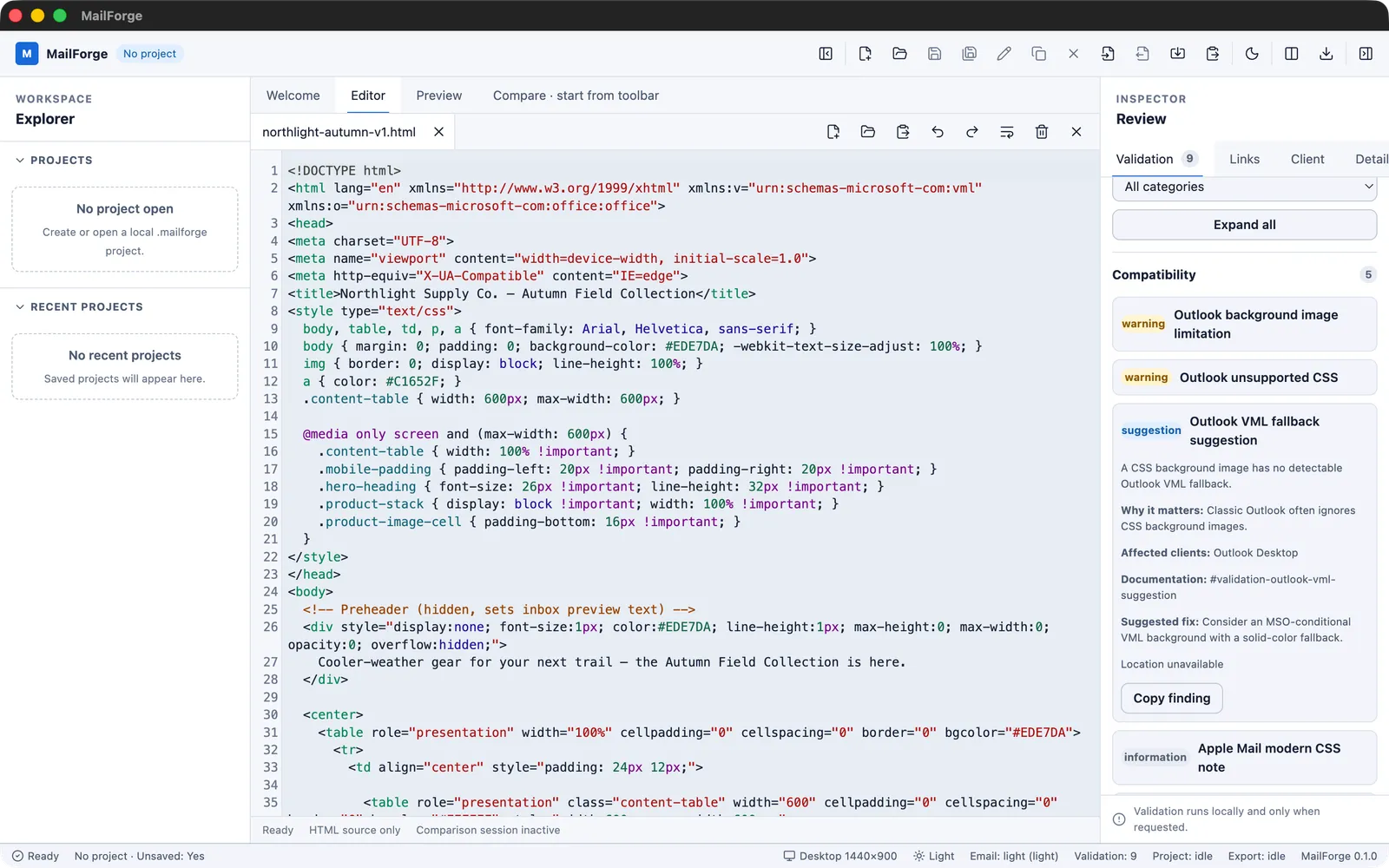Click the editor new document icon

pyautogui.click(x=833, y=132)
